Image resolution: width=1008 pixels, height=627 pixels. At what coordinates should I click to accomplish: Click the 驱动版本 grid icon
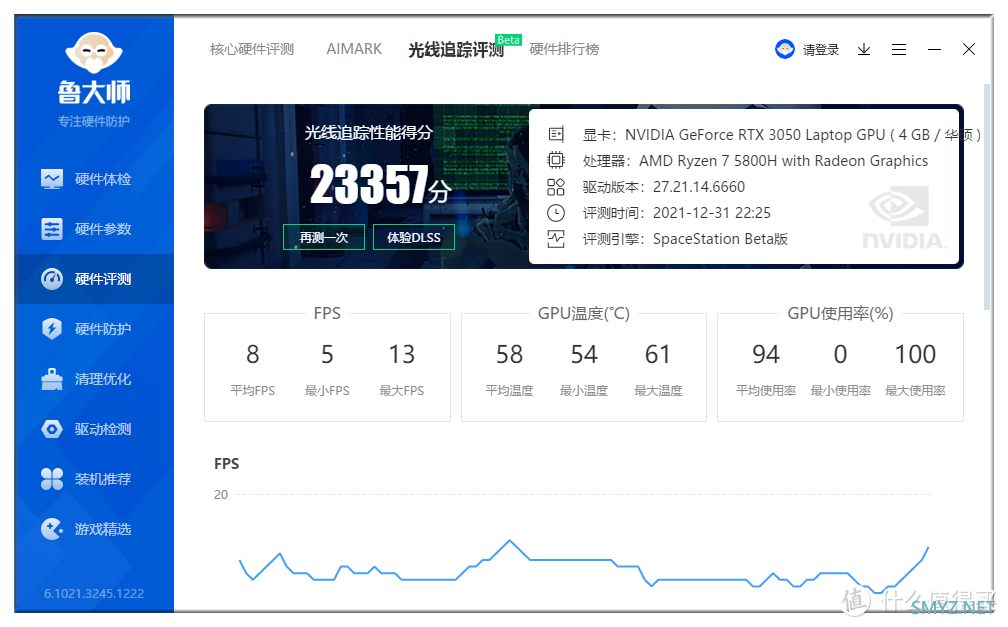(x=556, y=187)
